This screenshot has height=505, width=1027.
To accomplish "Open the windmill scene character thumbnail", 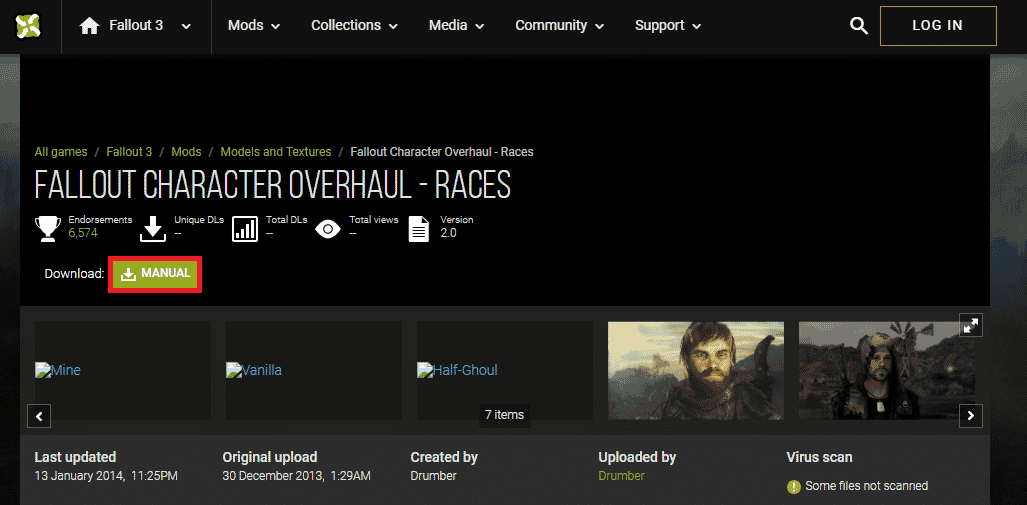I will [x=887, y=370].
